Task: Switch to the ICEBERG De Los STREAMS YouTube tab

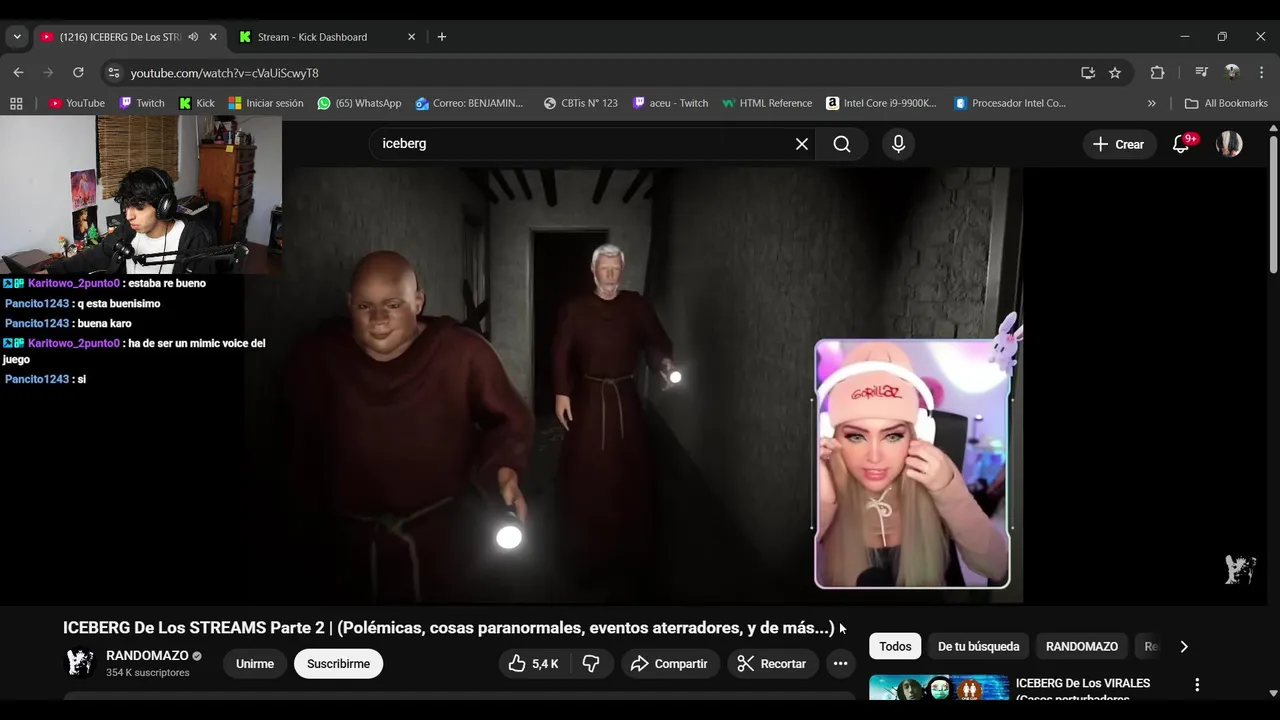Action: 120,37
